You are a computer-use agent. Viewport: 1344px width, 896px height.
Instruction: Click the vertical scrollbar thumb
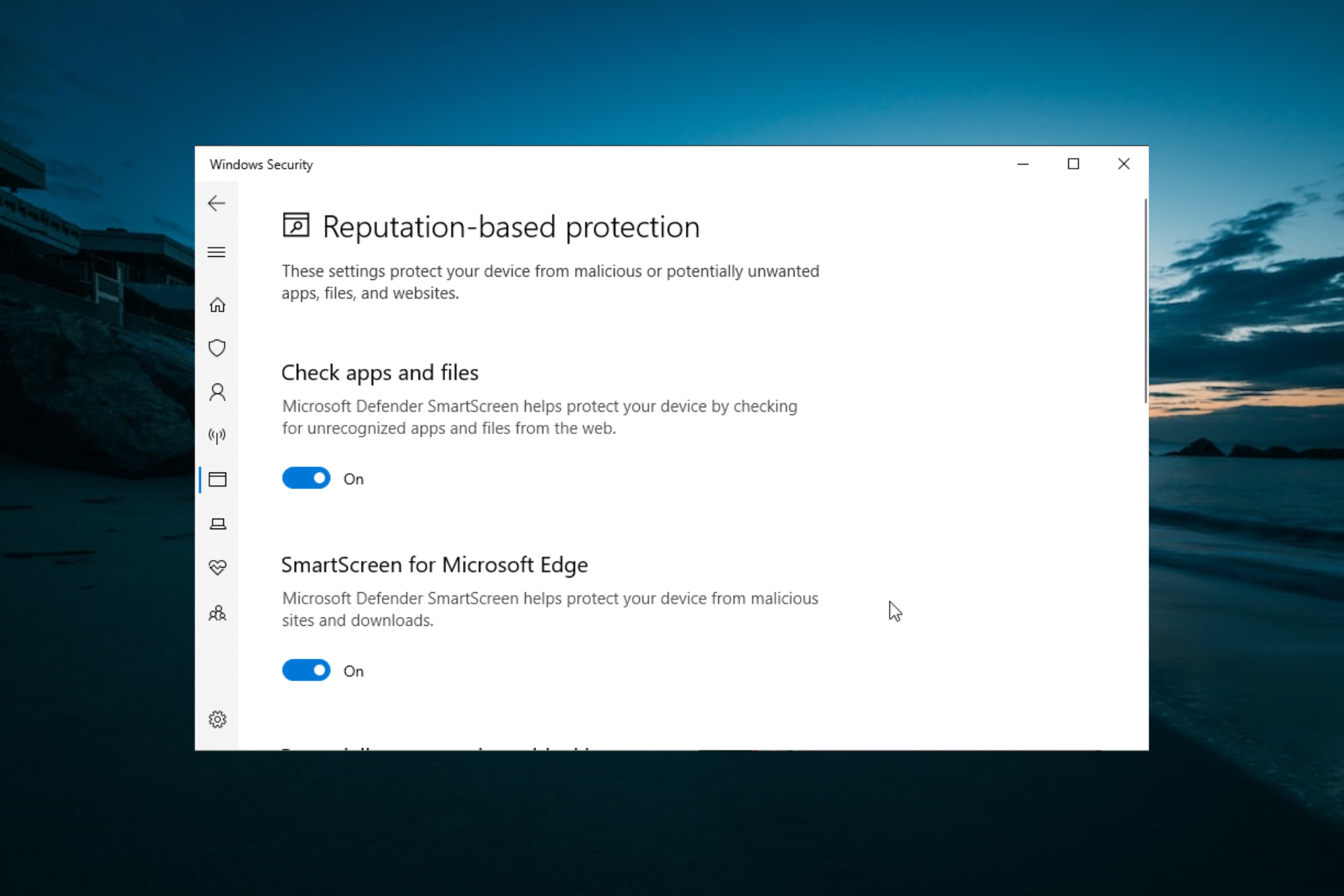(x=1145, y=301)
